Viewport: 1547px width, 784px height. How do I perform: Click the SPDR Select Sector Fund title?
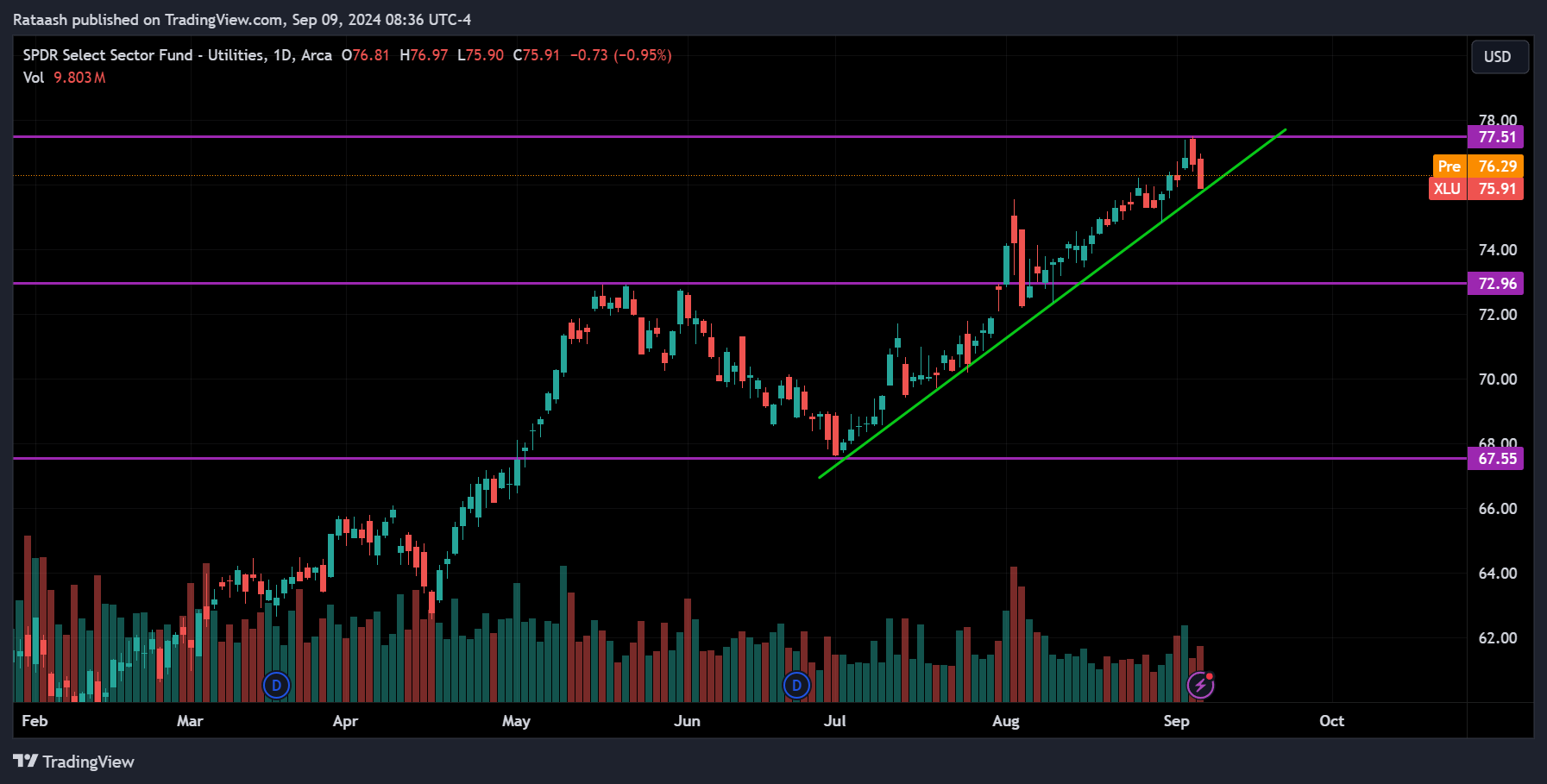coord(177,55)
